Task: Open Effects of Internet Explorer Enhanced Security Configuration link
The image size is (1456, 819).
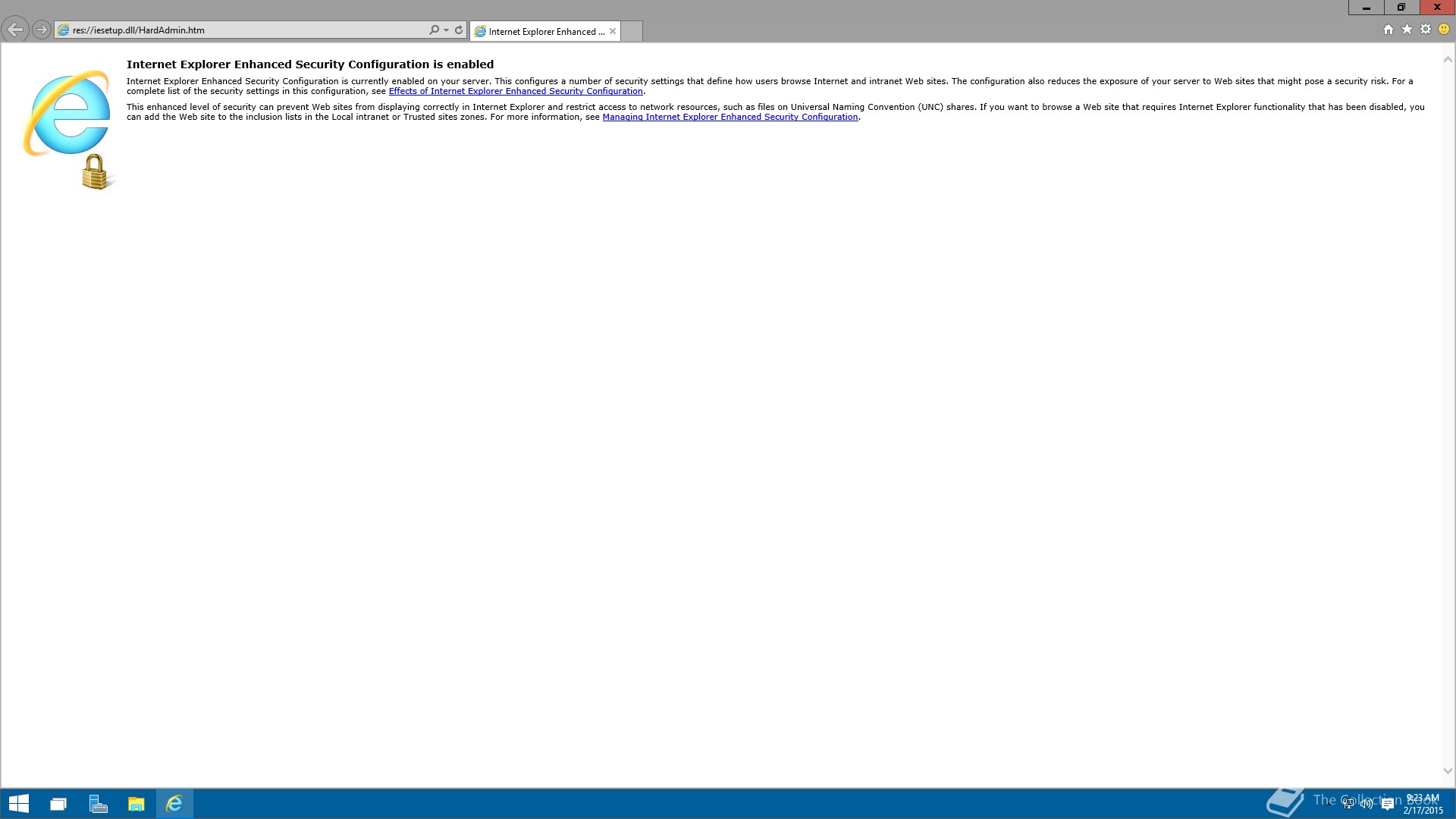Action: pyautogui.click(x=516, y=91)
